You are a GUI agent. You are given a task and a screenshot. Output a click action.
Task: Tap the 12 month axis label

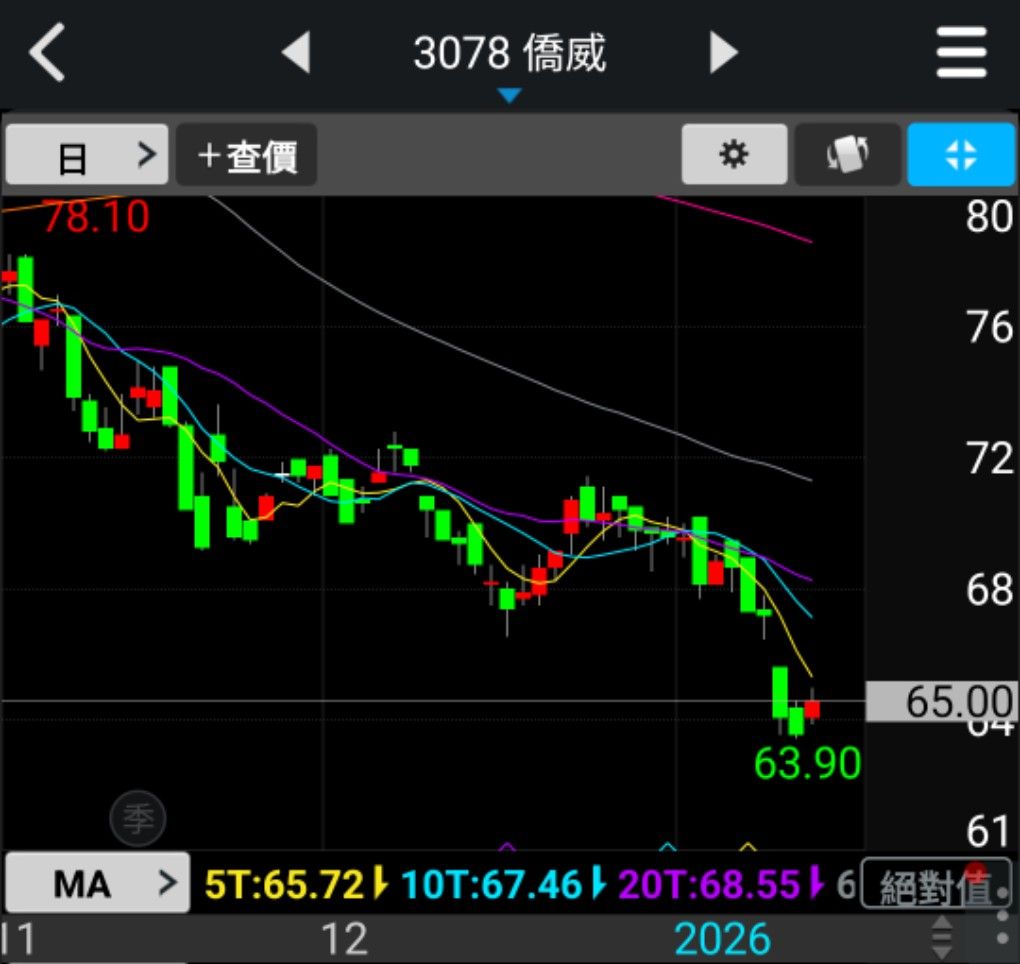pyautogui.click(x=345, y=939)
